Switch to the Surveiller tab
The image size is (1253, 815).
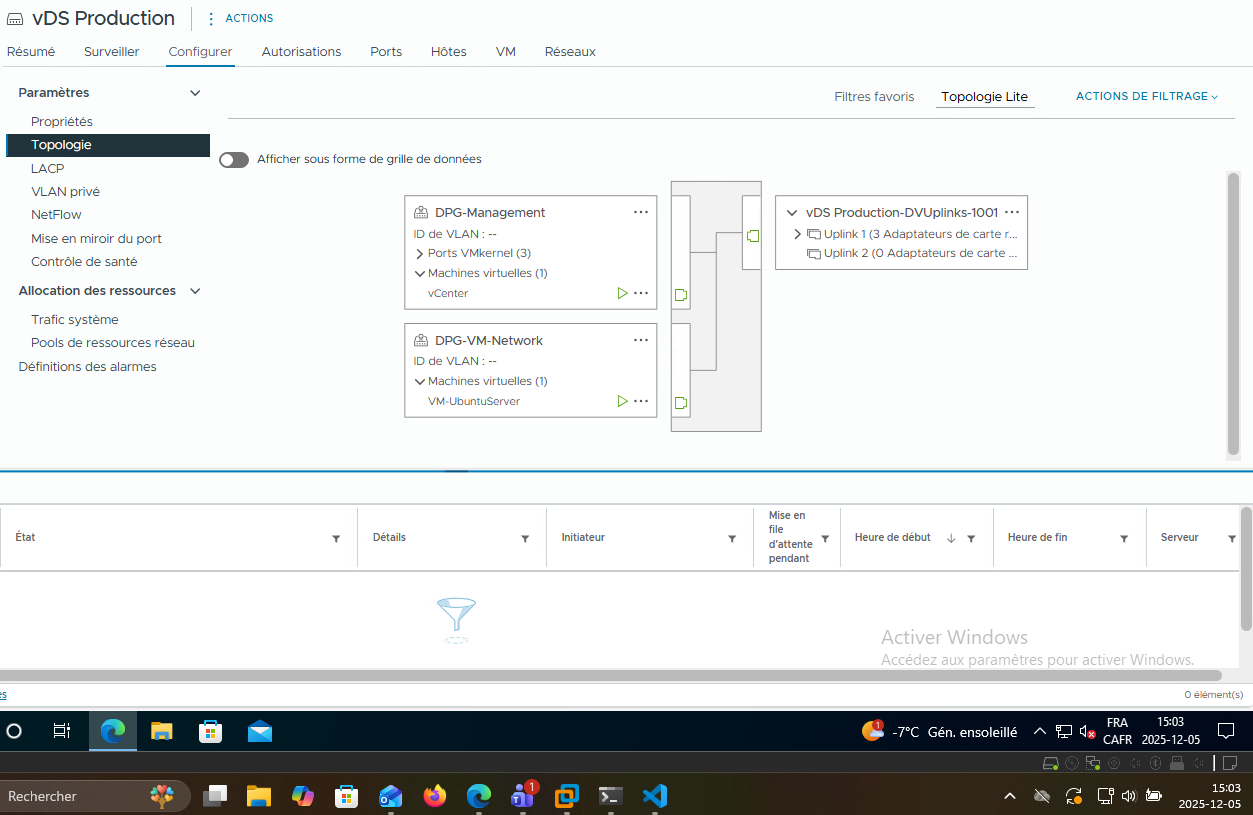111,52
